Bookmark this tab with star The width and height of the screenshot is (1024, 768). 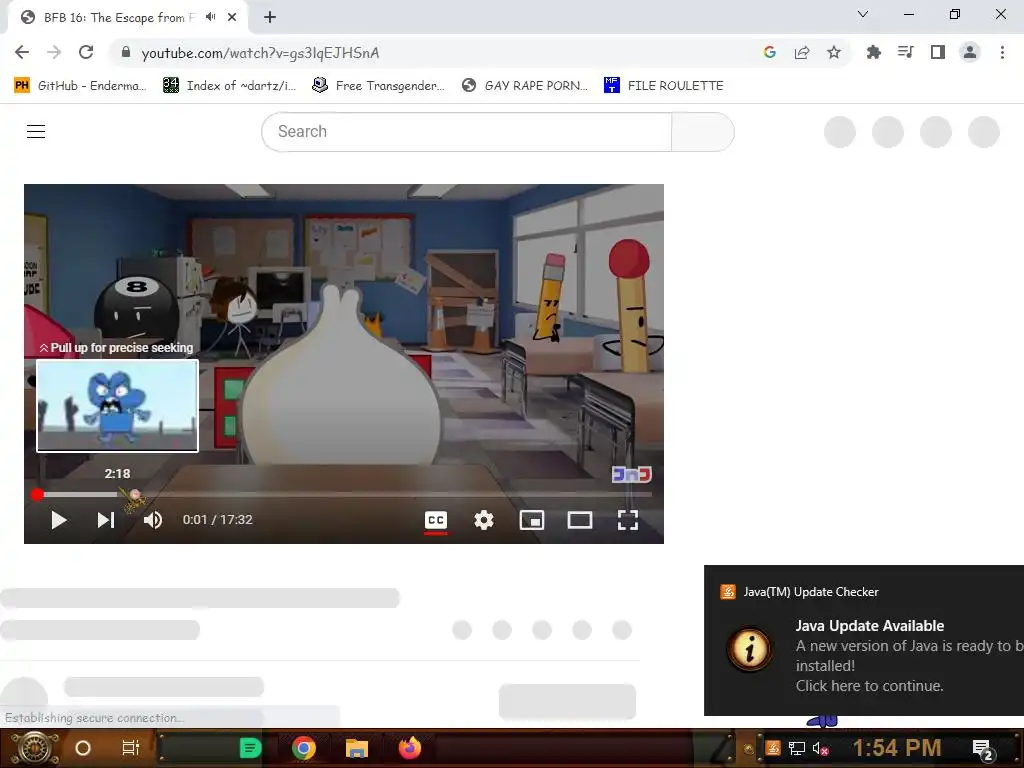tap(834, 52)
